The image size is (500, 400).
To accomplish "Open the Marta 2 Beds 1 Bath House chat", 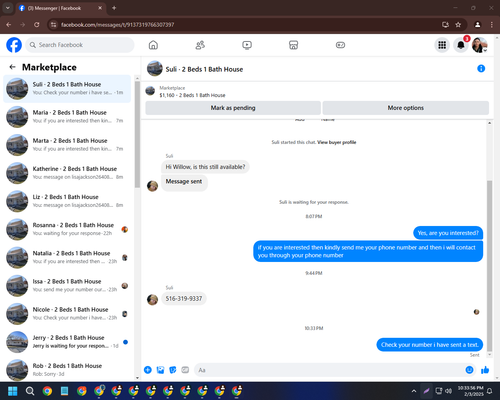I will coord(67,145).
